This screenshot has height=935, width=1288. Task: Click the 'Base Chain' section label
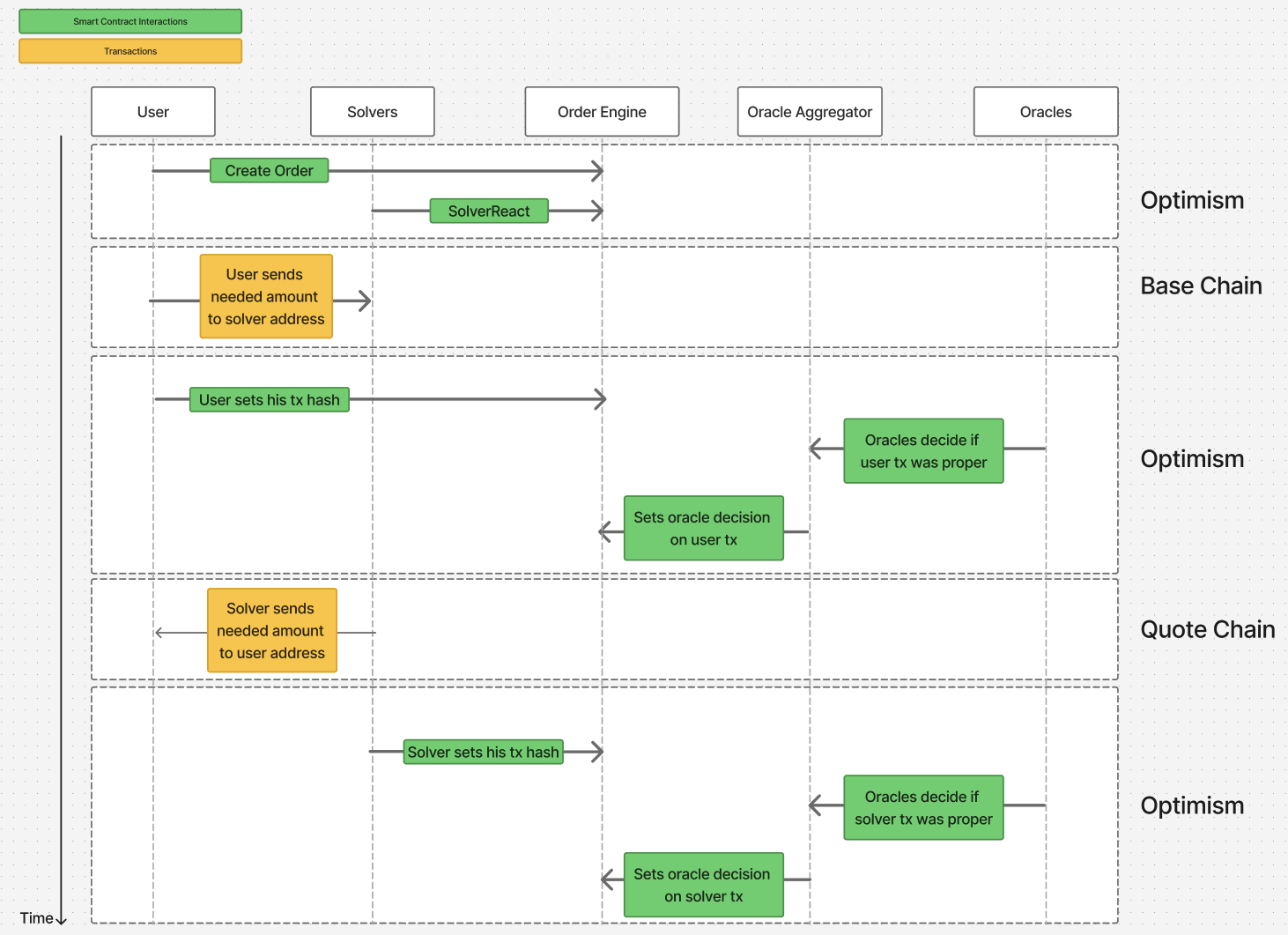1201,286
